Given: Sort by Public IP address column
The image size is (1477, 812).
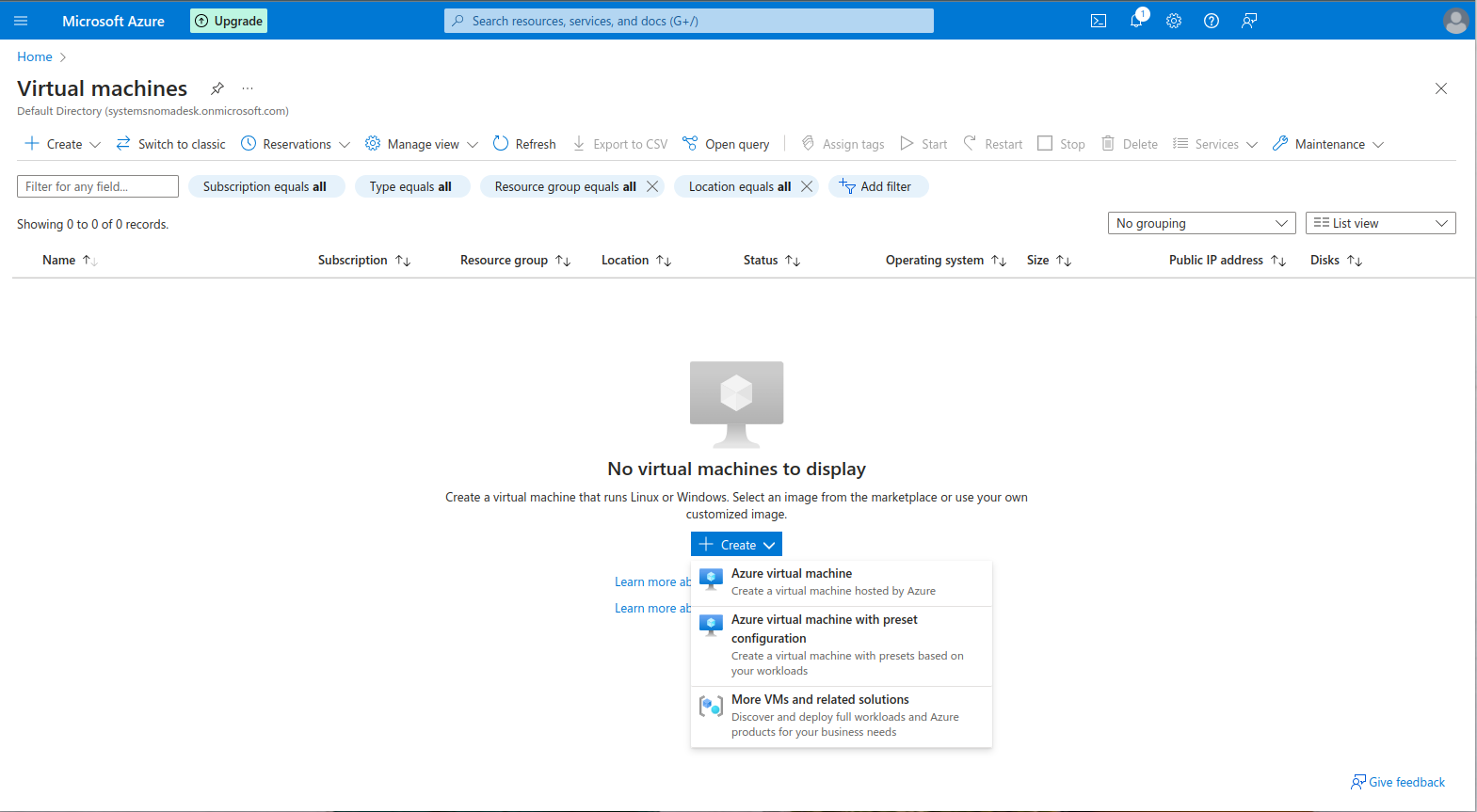Looking at the screenshot, I should [1228, 260].
